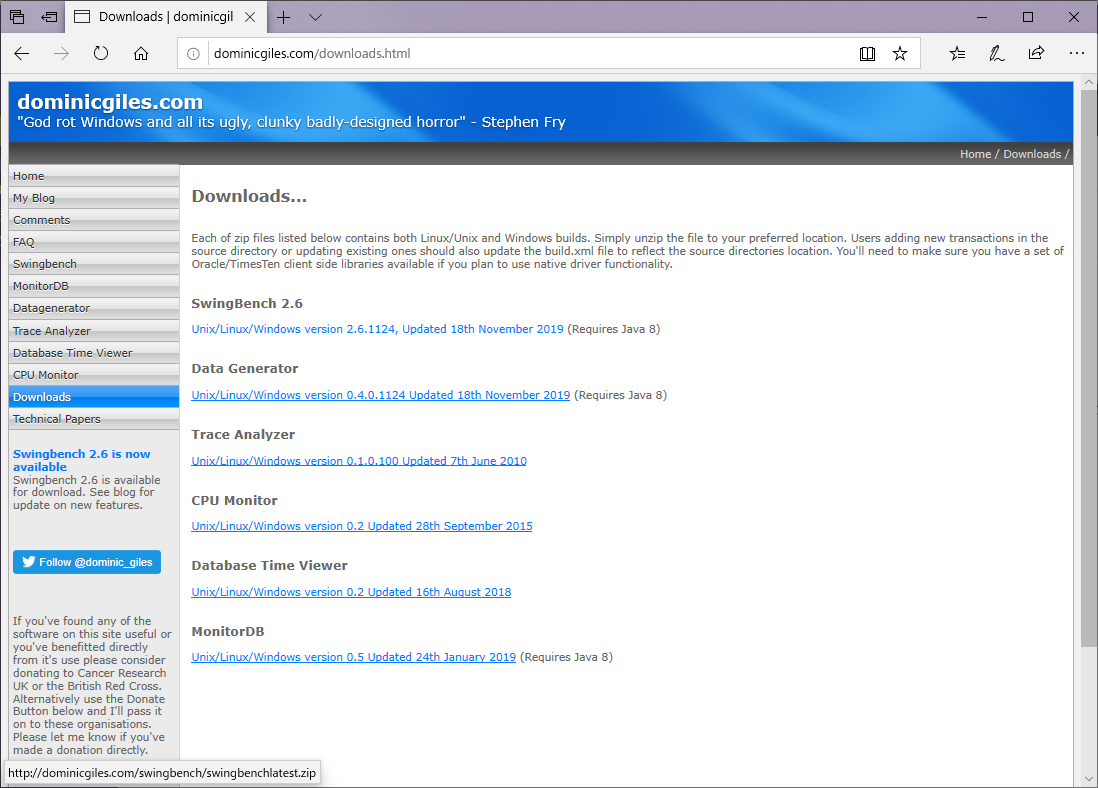Open reading view book icon
Image resolution: width=1098 pixels, height=788 pixels.
(867, 54)
